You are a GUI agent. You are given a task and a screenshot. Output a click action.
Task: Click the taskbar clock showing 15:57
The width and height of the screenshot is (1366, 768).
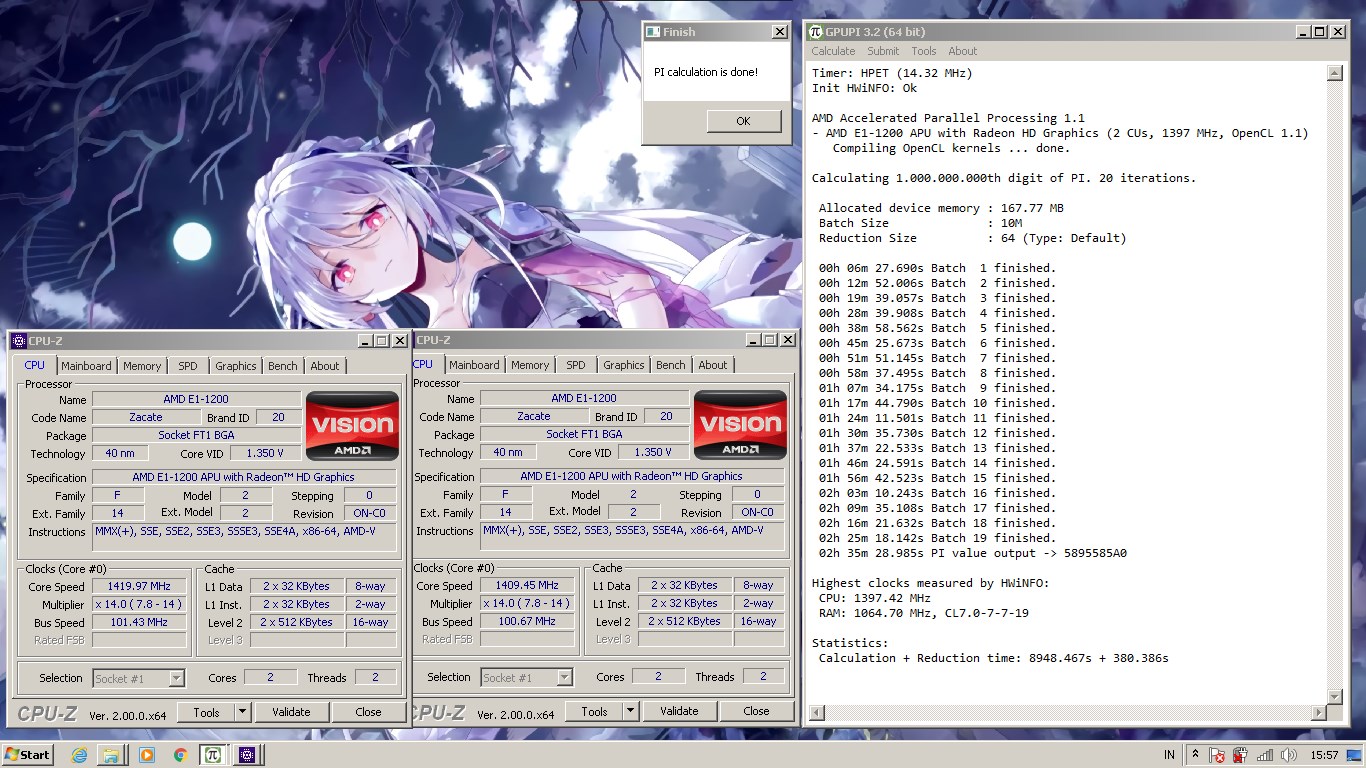pos(1324,755)
